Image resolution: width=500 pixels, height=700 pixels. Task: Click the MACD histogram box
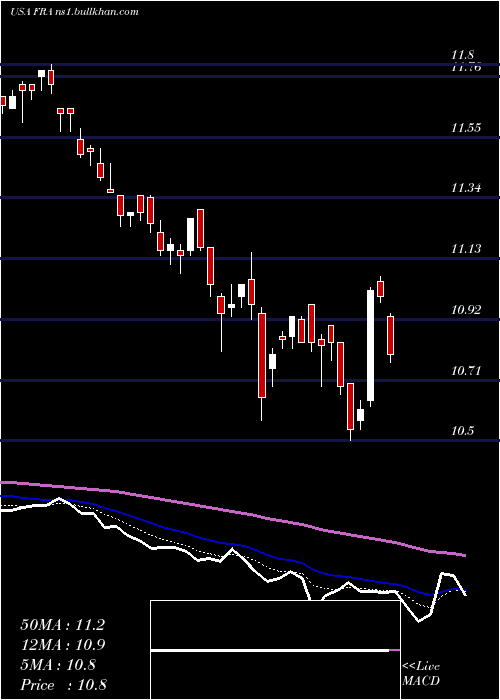[x=275, y=650]
